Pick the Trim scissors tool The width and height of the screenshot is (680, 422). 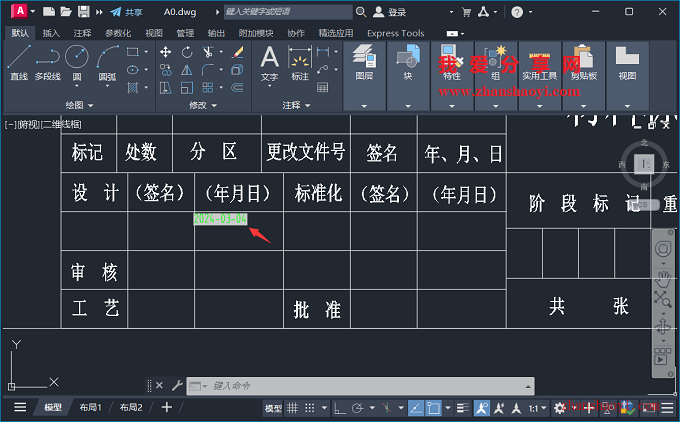tap(208, 52)
